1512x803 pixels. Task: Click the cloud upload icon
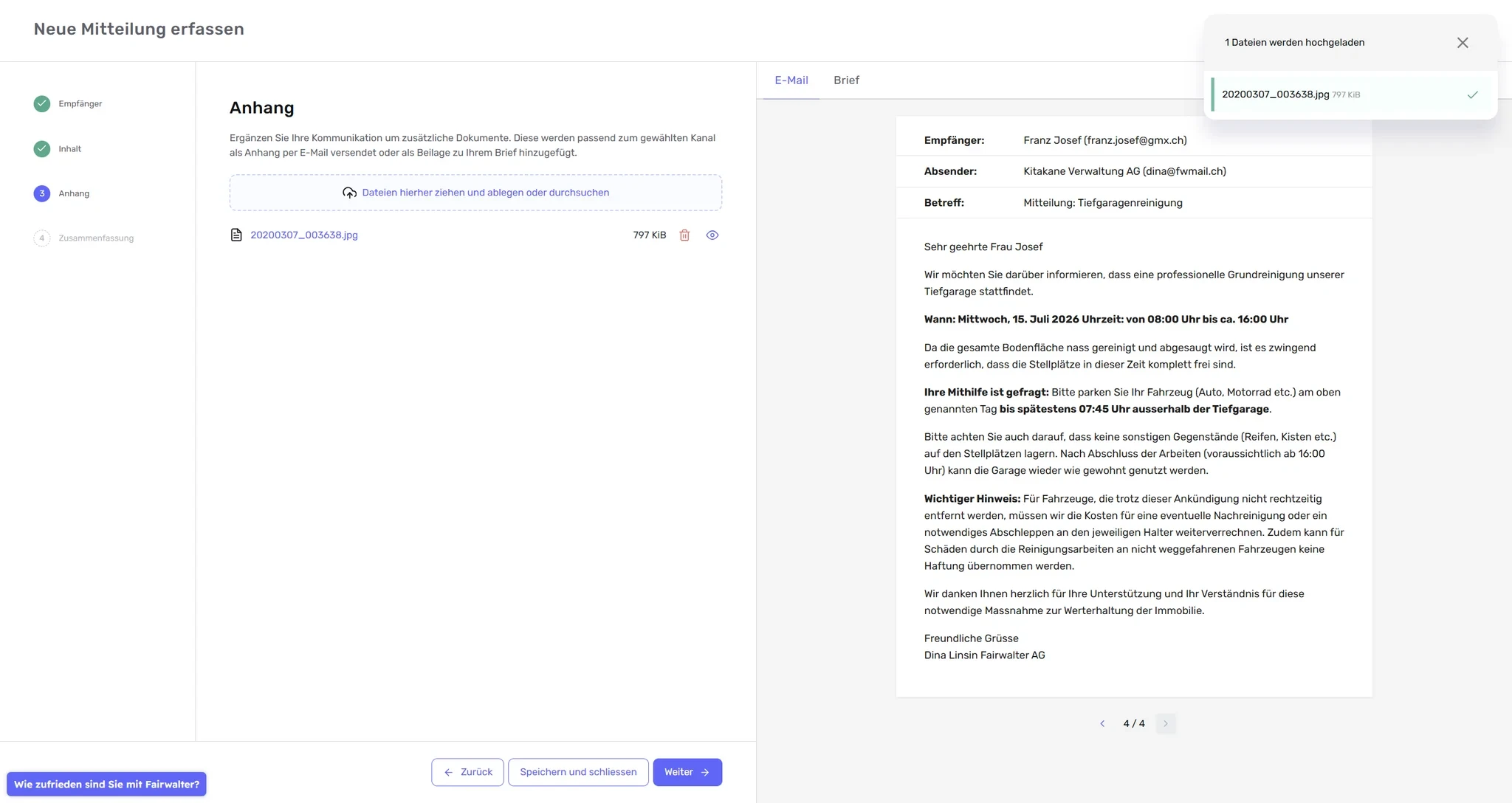pyautogui.click(x=349, y=193)
